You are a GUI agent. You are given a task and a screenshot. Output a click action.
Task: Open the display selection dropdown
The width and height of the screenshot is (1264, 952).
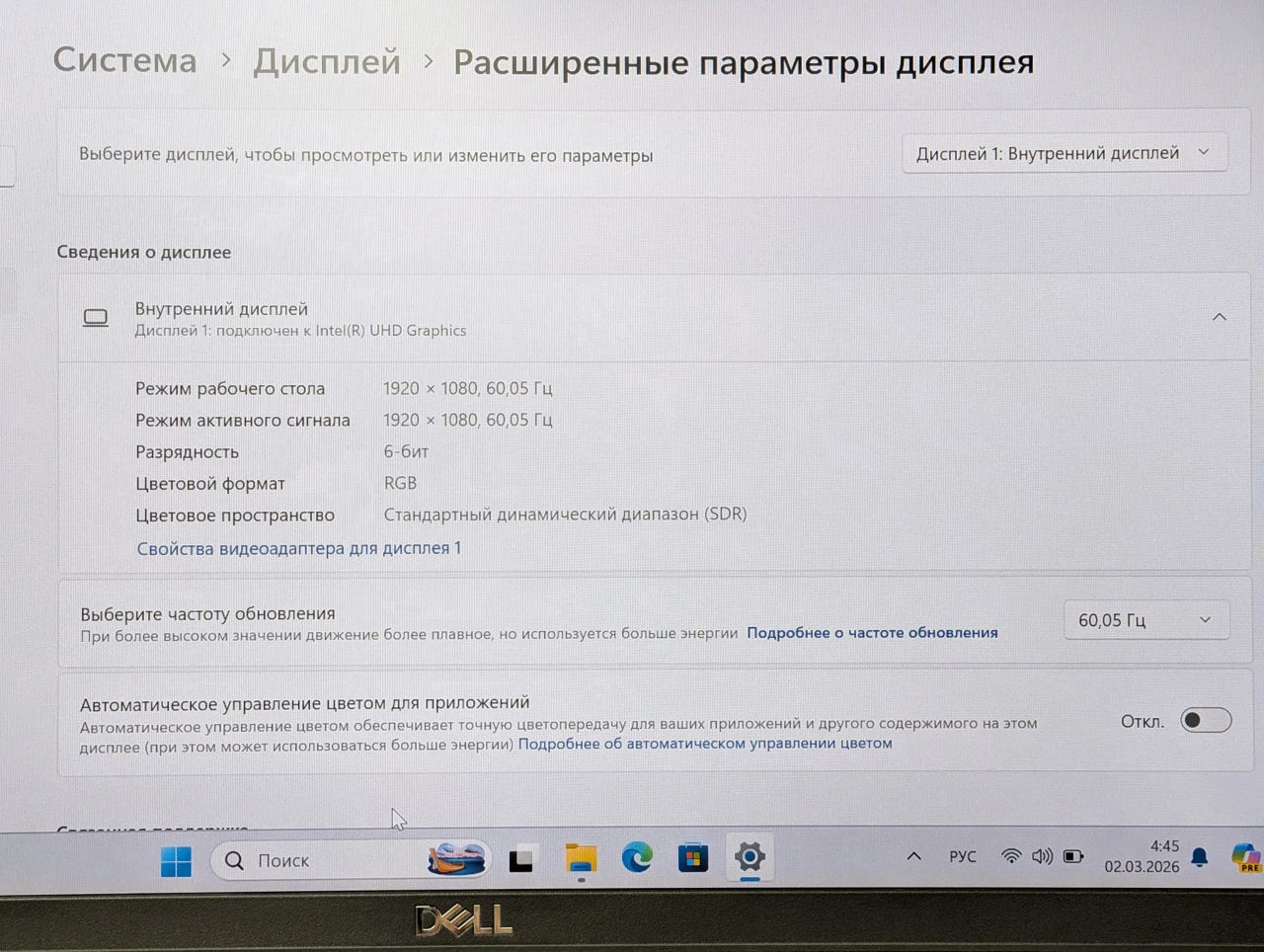(1065, 153)
